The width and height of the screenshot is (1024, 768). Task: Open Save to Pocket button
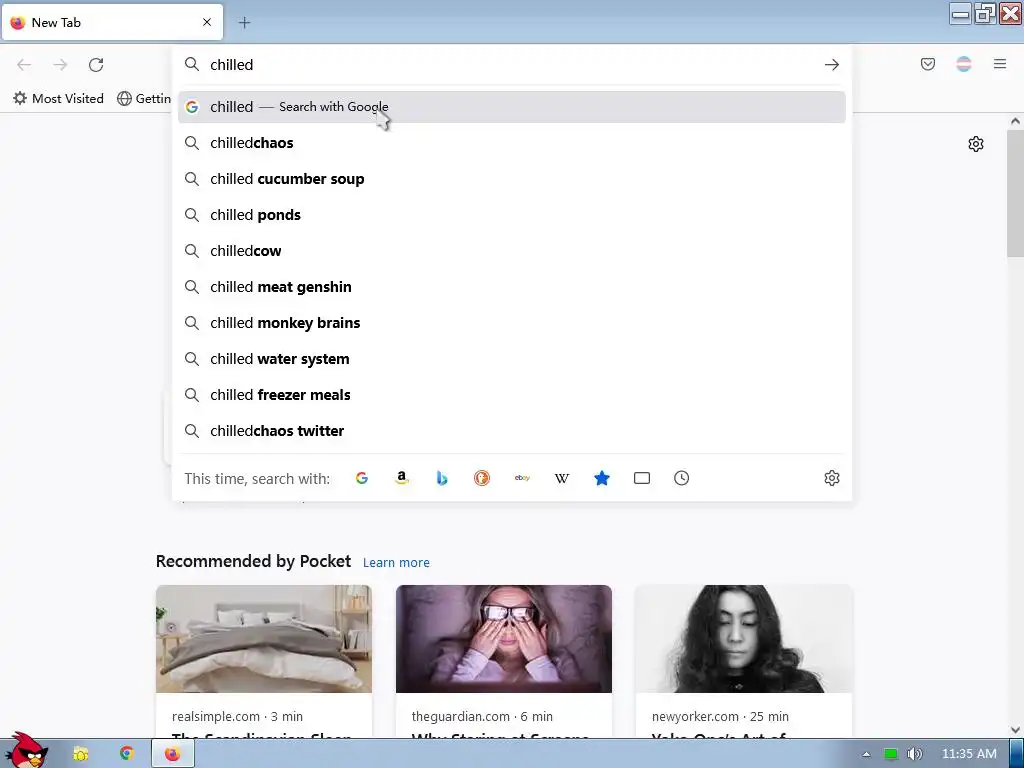[x=928, y=64]
